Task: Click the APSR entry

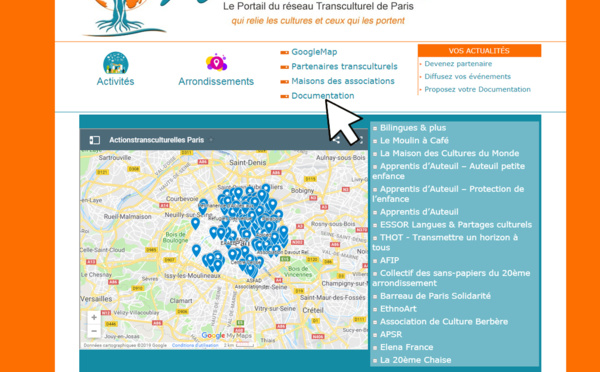Action: tap(391, 334)
